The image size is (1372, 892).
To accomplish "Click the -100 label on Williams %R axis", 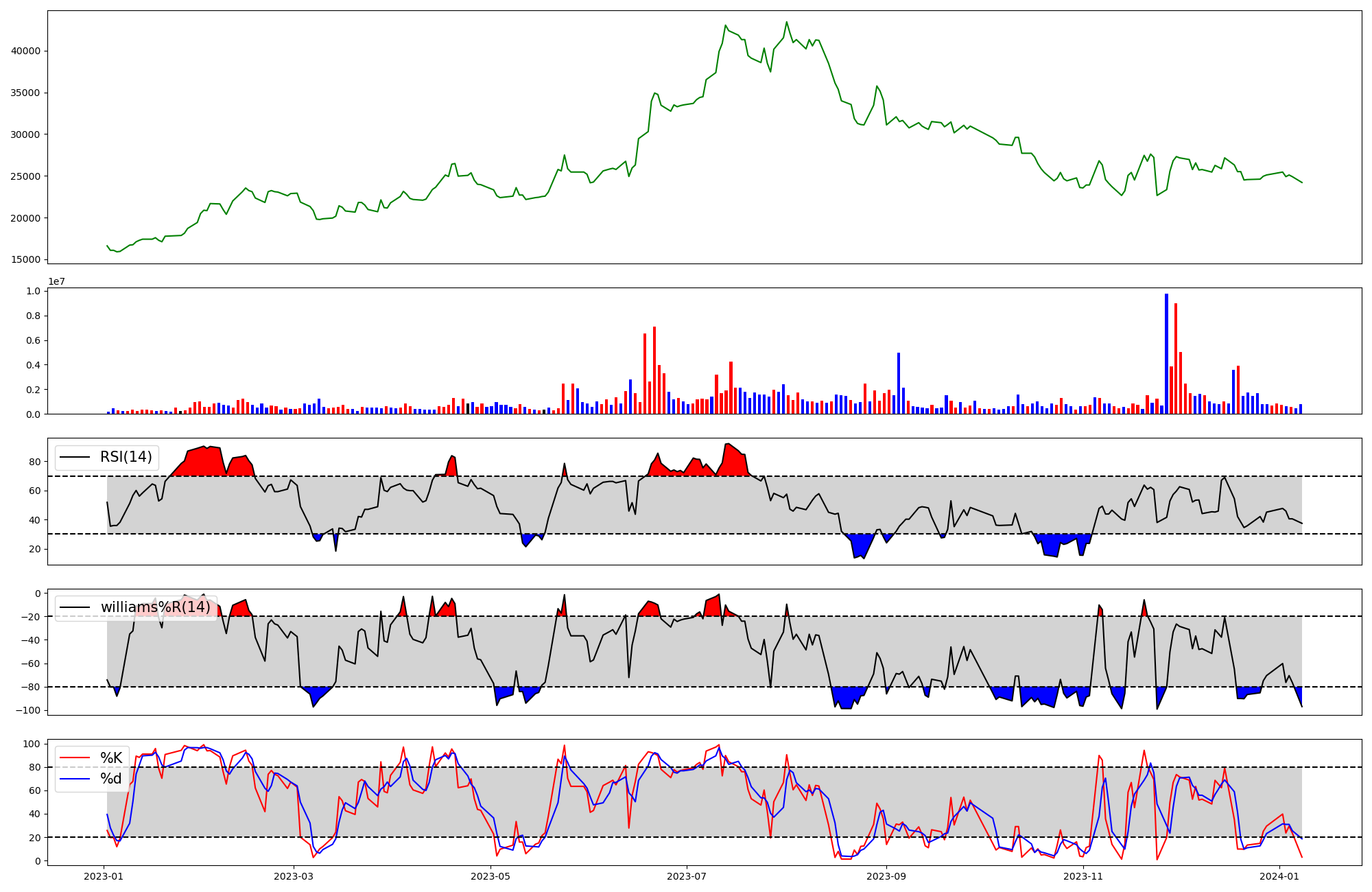I will [x=29, y=710].
